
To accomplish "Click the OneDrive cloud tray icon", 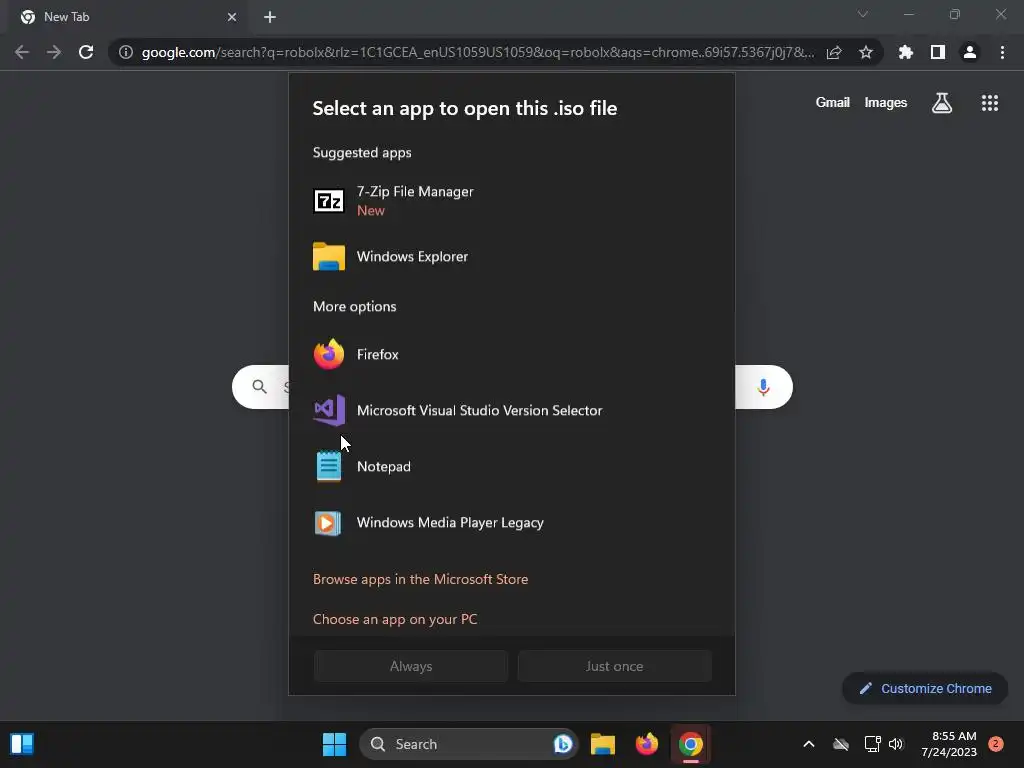I will 840,744.
